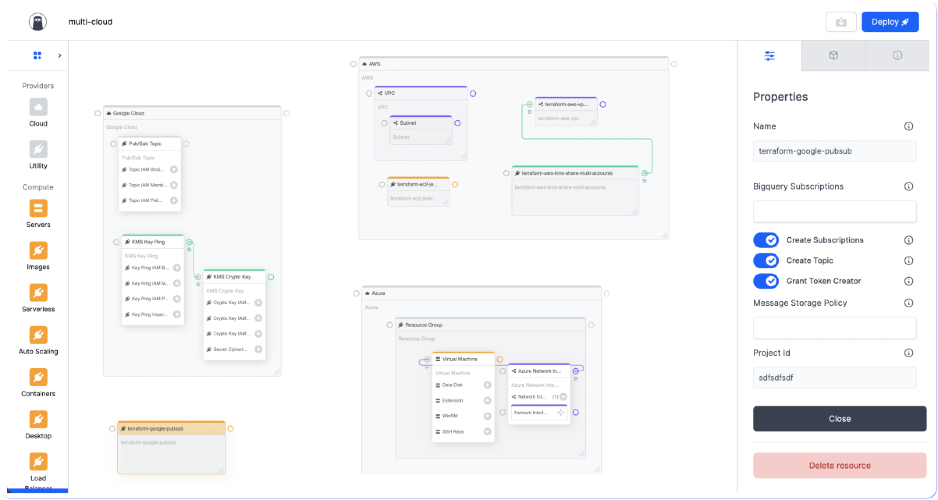The width and height of the screenshot is (938, 500).
Task: Add a Topic IAM Member to Pub/Sub Topic
Action: click(174, 185)
